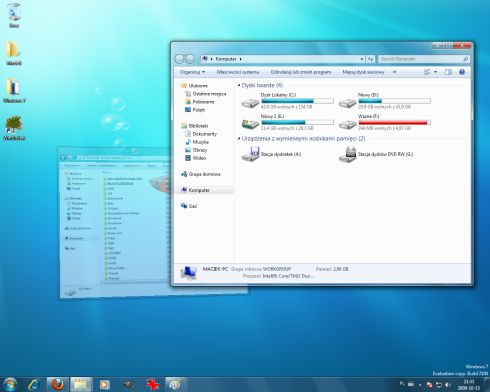The width and height of the screenshot is (490, 392).
Task: Click the breadcrumb arrow before Komputer
Action: [212, 59]
